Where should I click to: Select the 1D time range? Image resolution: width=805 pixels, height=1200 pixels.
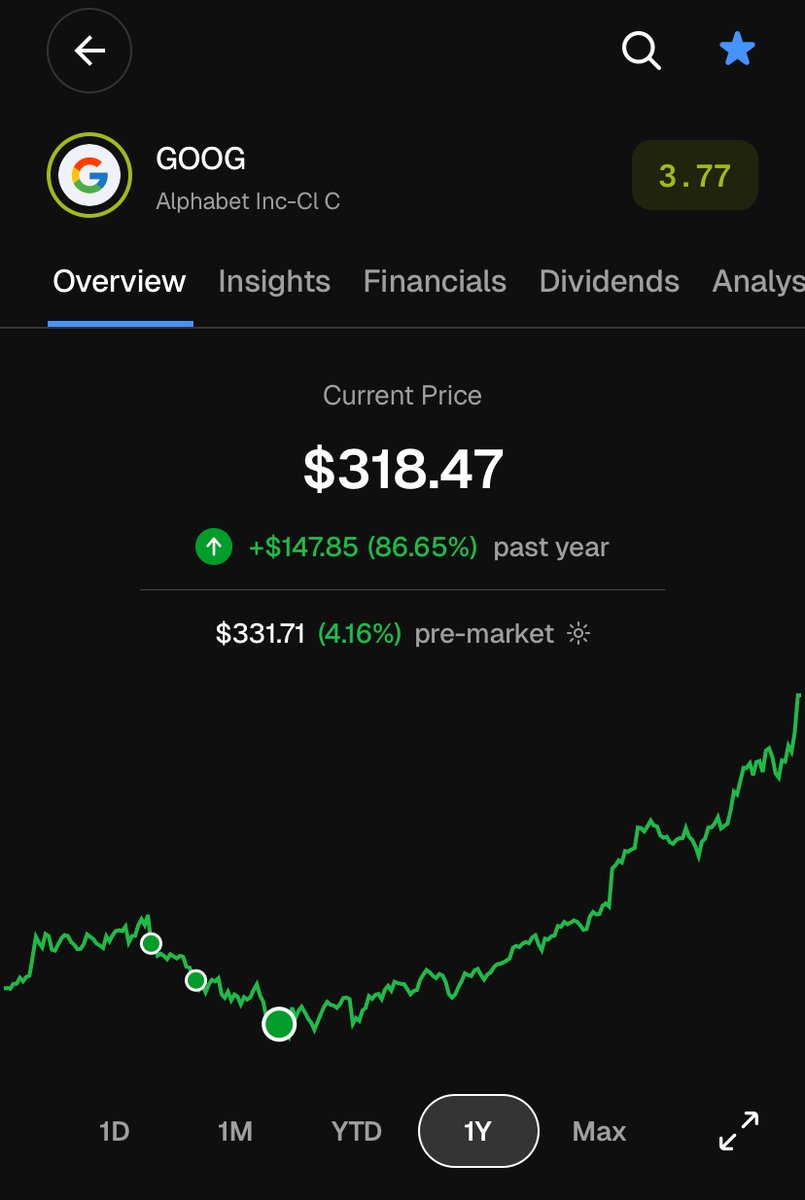(x=114, y=1131)
